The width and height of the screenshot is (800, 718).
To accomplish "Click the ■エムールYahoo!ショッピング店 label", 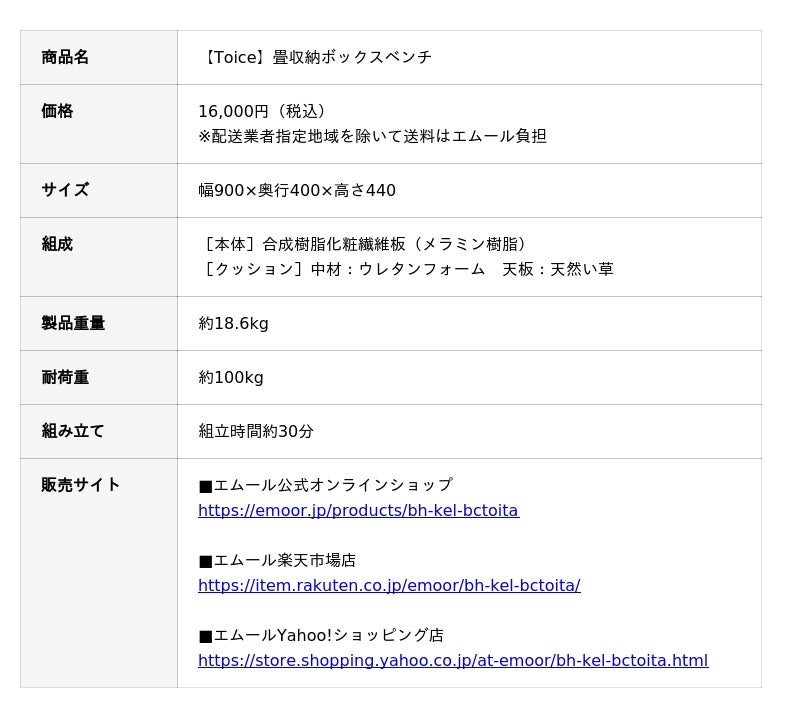I will tap(321, 635).
